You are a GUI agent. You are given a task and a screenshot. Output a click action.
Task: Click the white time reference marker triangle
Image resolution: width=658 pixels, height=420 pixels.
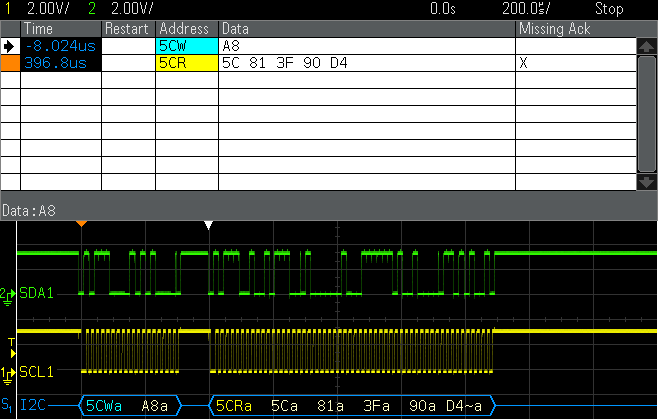pyautogui.click(x=208, y=226)
